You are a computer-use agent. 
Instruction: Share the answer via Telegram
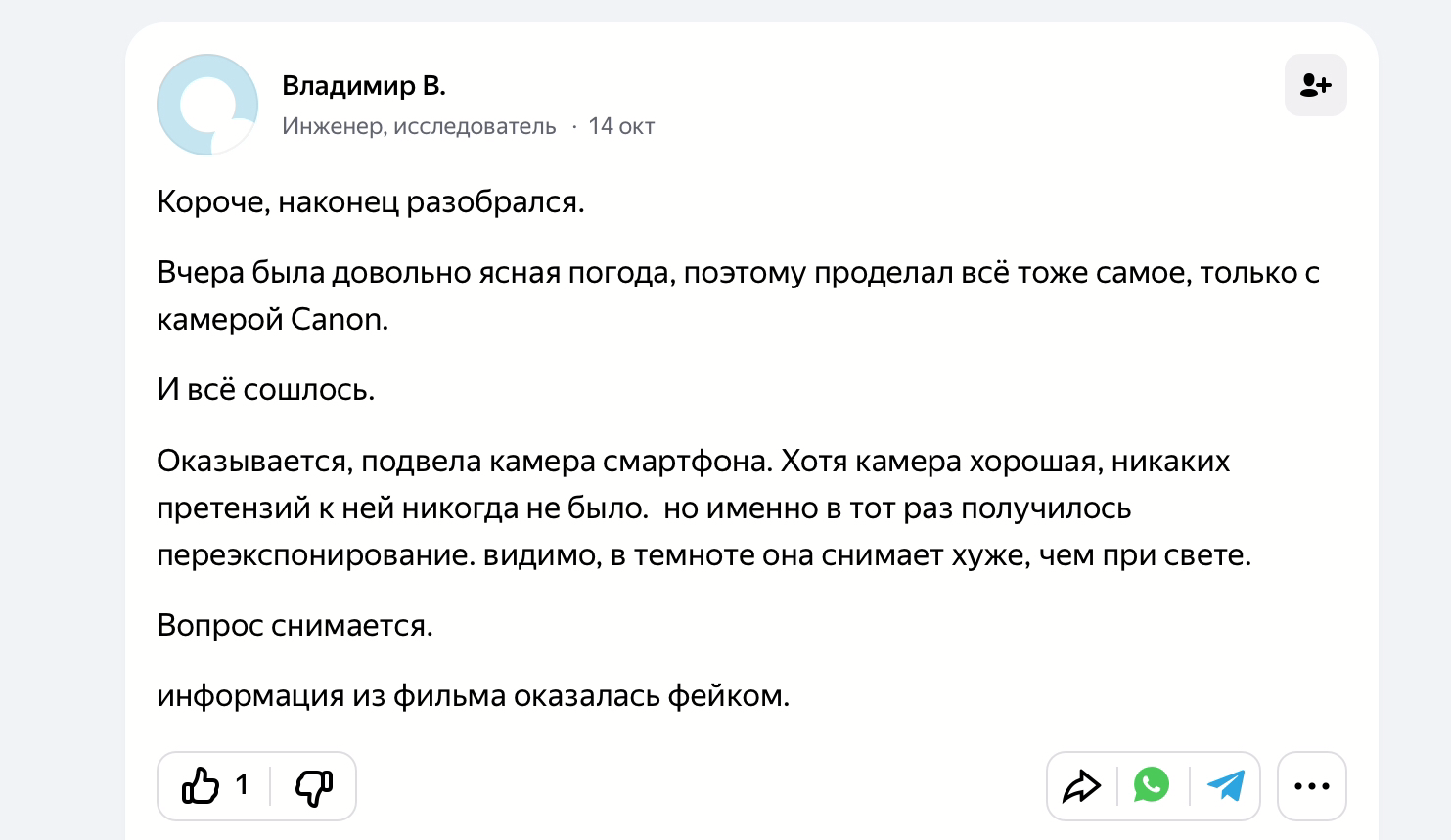pyautogui.click(x=1225, y=785)
